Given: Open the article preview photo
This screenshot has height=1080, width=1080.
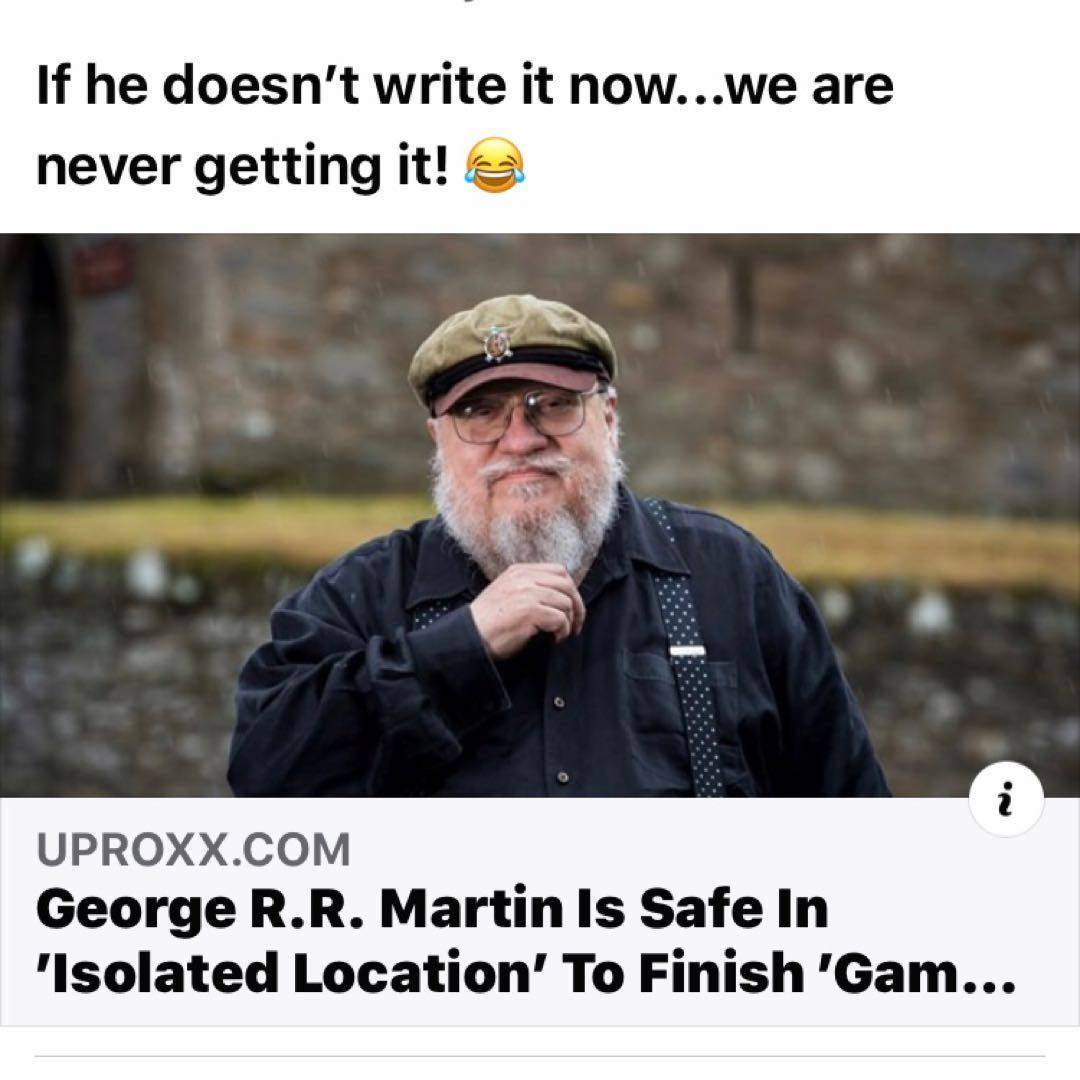Looking at the screenshot, I should click(x=540, y=515).
